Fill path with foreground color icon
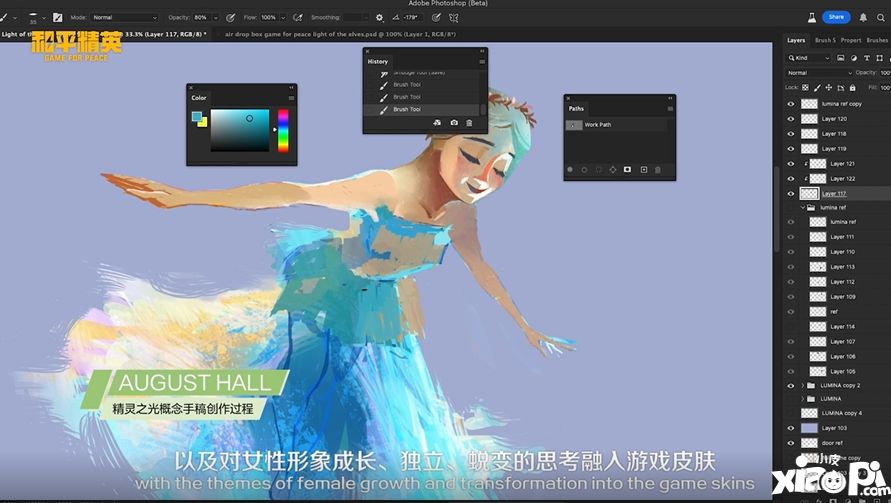891x503 pixels. tap(570, 169)
